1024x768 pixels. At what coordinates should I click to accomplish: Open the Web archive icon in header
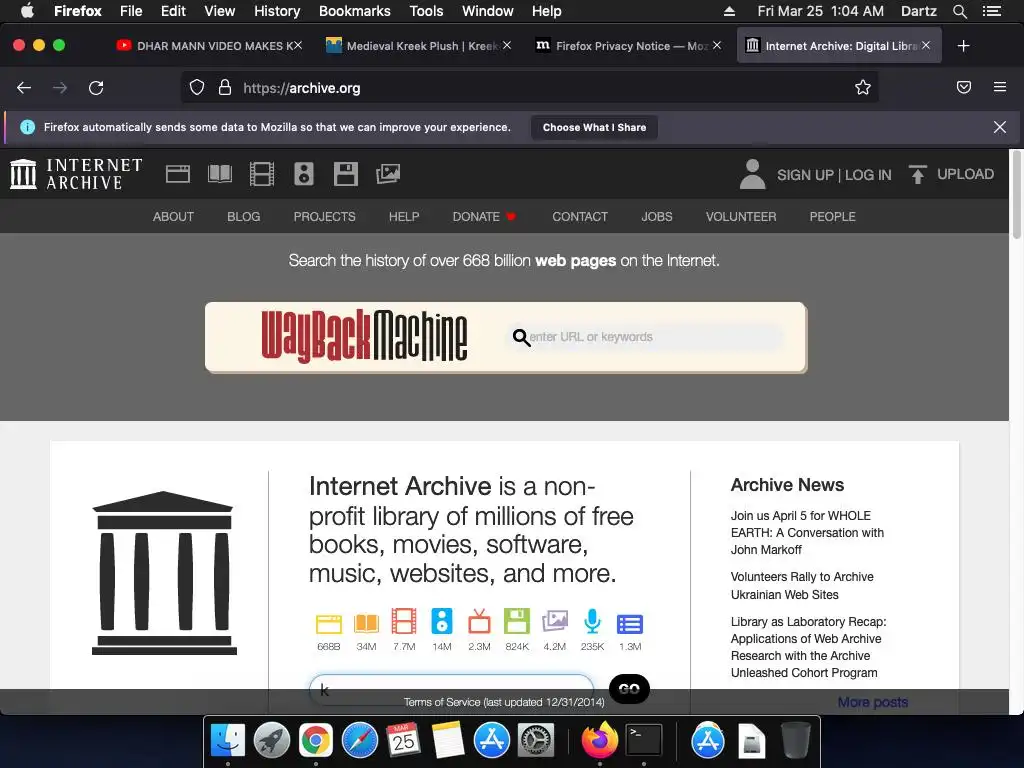point(178,174)
